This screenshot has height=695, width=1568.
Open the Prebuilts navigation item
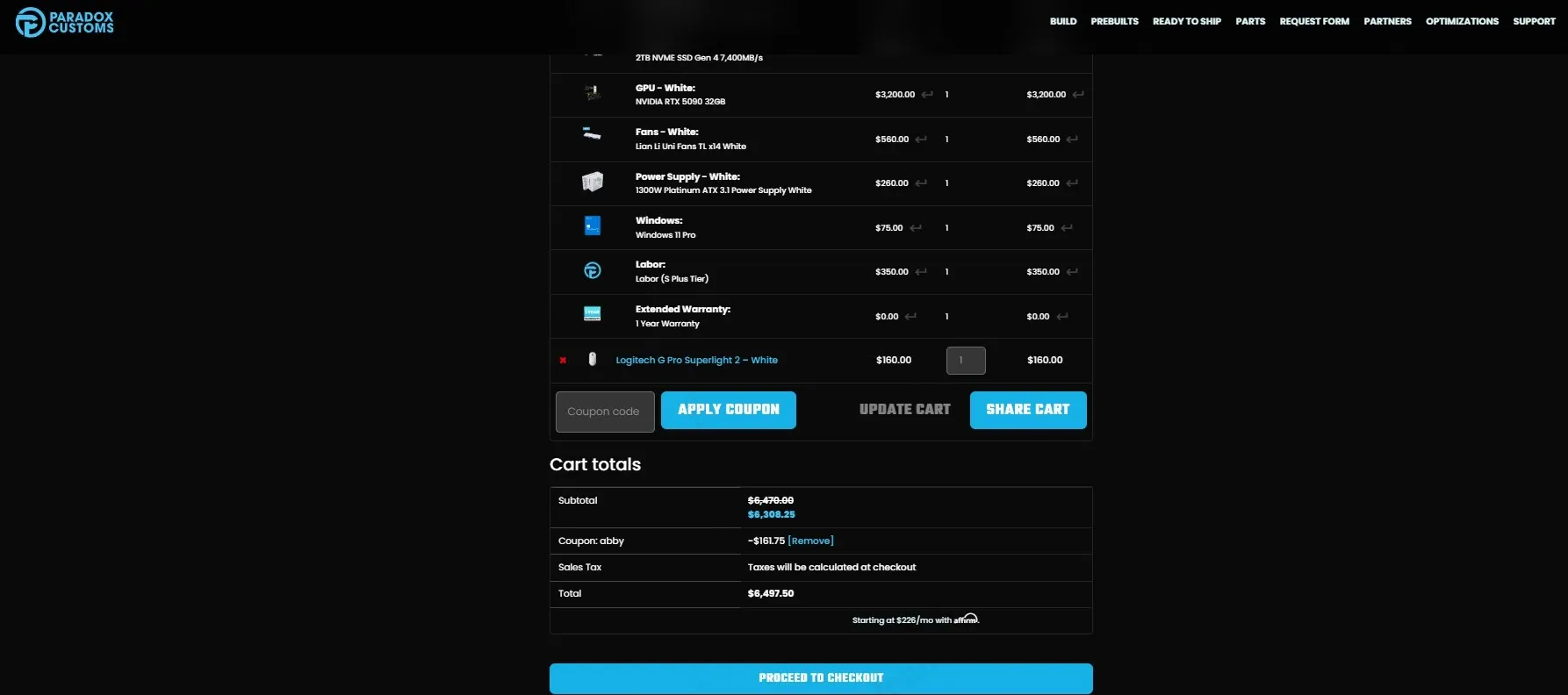click(x=1114, y=21)
